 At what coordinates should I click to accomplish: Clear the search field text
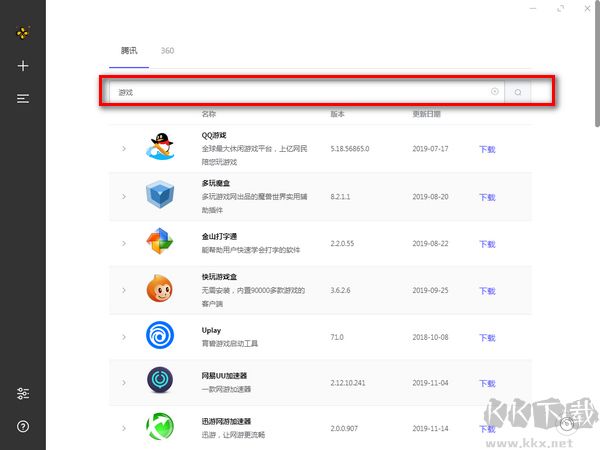click(495, 91)
